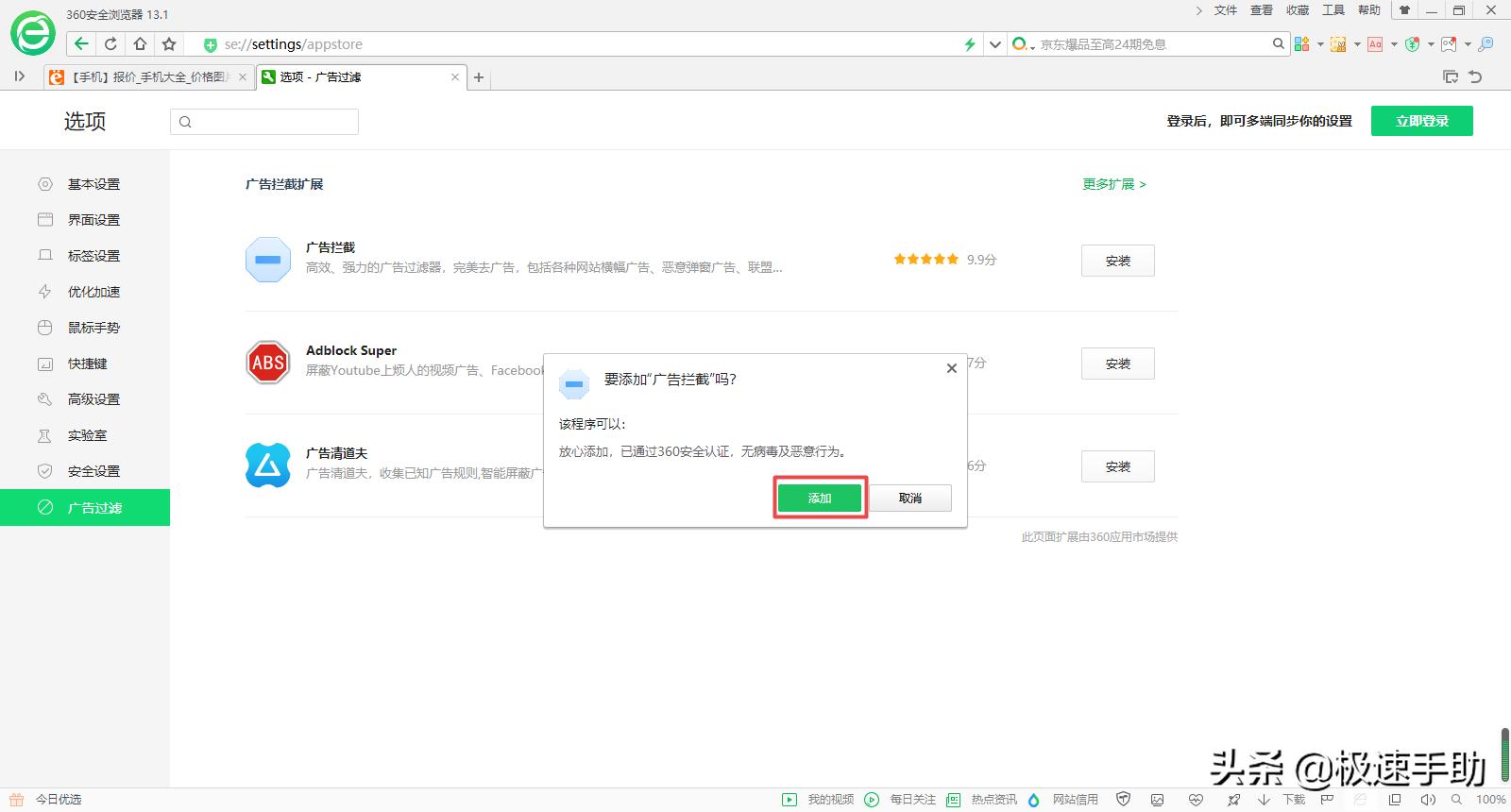Click the status bar heartbeat icon
The image size is (1511, 812).
(x=1196, y=800)
